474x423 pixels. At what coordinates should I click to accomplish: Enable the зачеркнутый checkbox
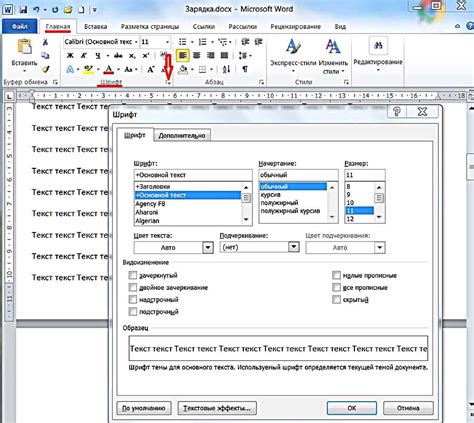point(133,275)
